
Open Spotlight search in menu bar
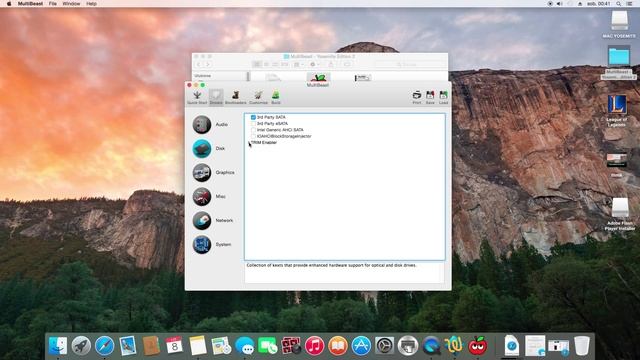[619, 4]
